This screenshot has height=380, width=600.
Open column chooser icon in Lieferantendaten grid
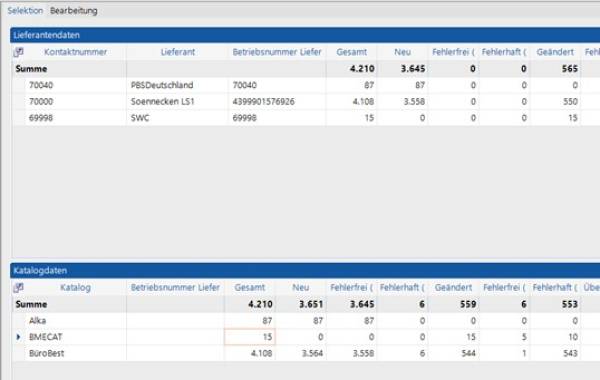pyautogui.click(x=18, y=52)
